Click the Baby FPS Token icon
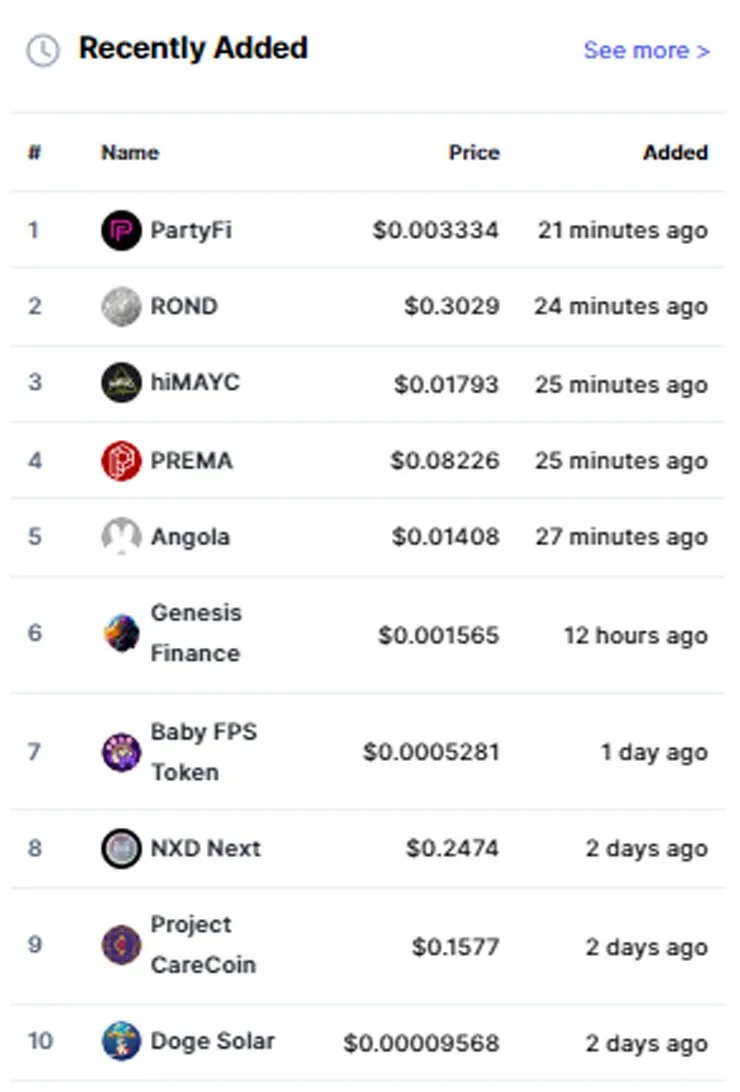 pos(121,752)
